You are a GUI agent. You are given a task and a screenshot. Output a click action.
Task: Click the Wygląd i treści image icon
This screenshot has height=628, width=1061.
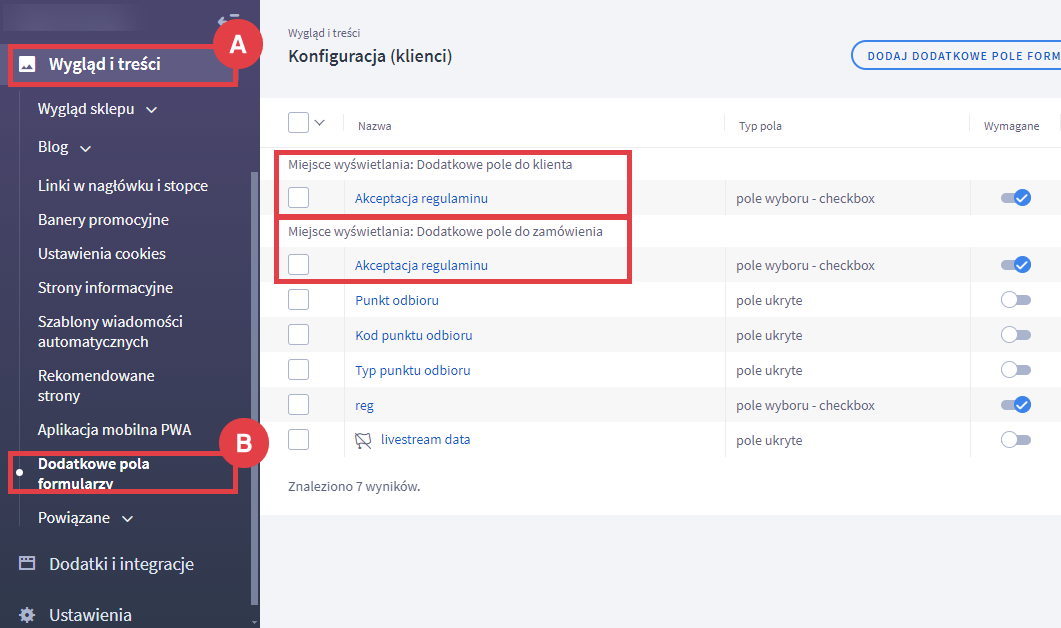[28, 66]
